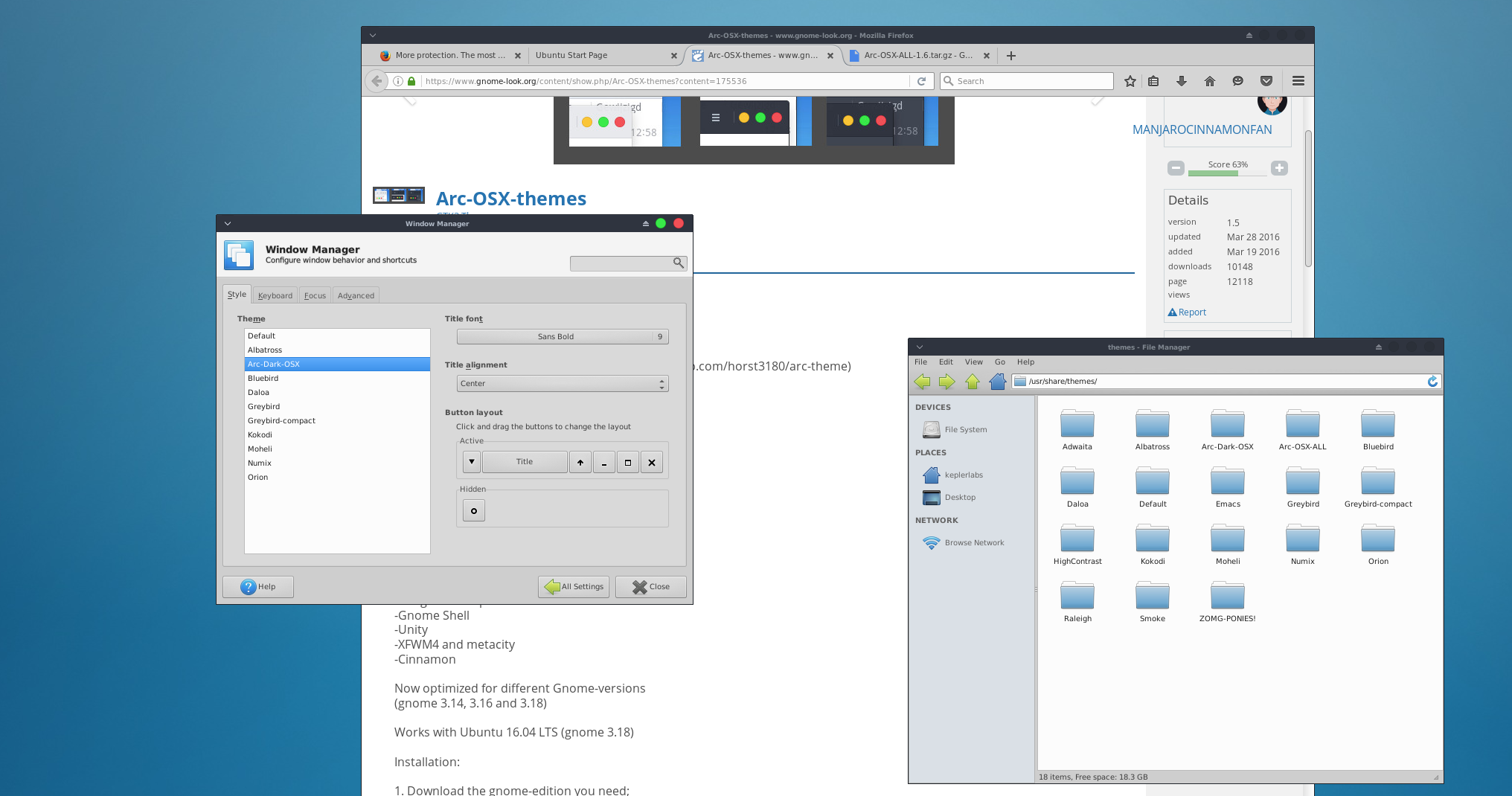Click the Maximize button in button layout
1512x796 pixels.
pos(628,462)
